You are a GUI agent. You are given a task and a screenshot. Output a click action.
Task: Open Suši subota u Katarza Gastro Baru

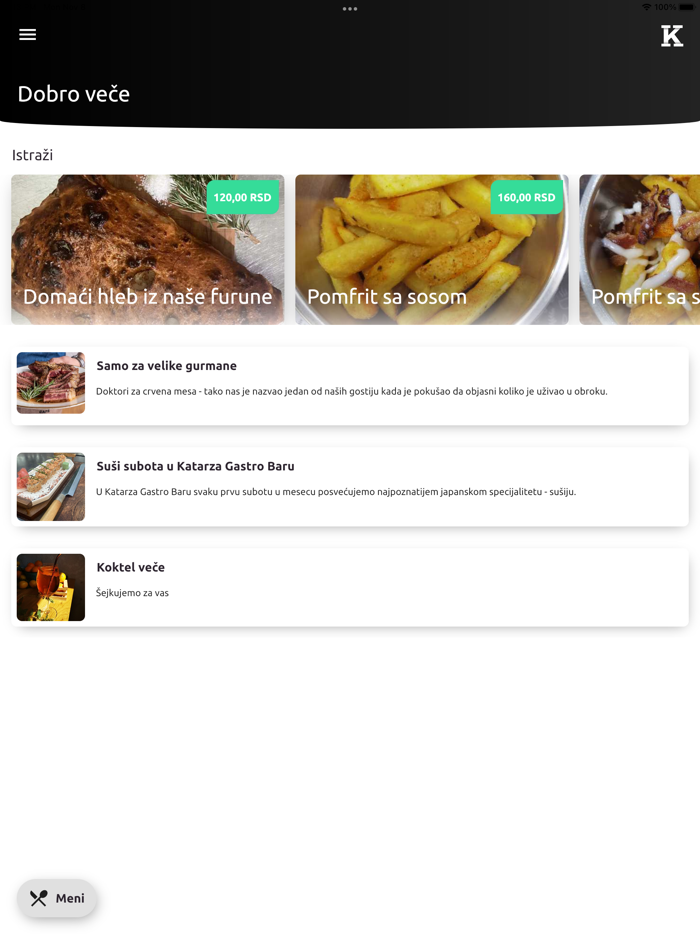[350, 487]
